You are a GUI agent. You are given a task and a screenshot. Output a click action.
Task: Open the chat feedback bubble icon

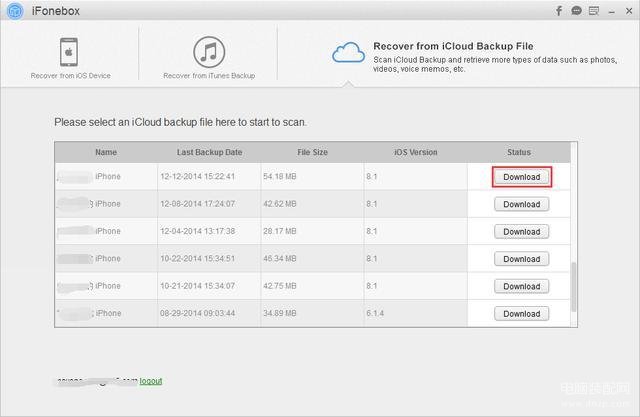(576, 11)
